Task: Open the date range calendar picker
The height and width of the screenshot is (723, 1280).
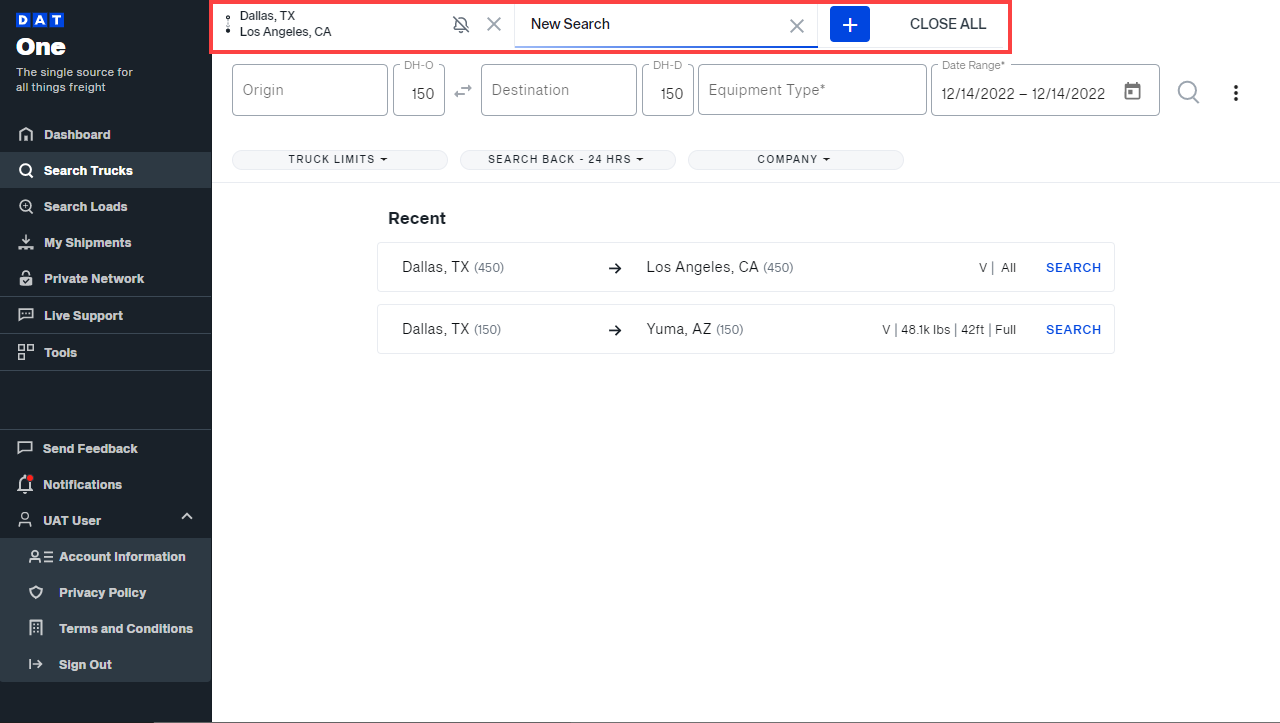Action: [1132, 91]
